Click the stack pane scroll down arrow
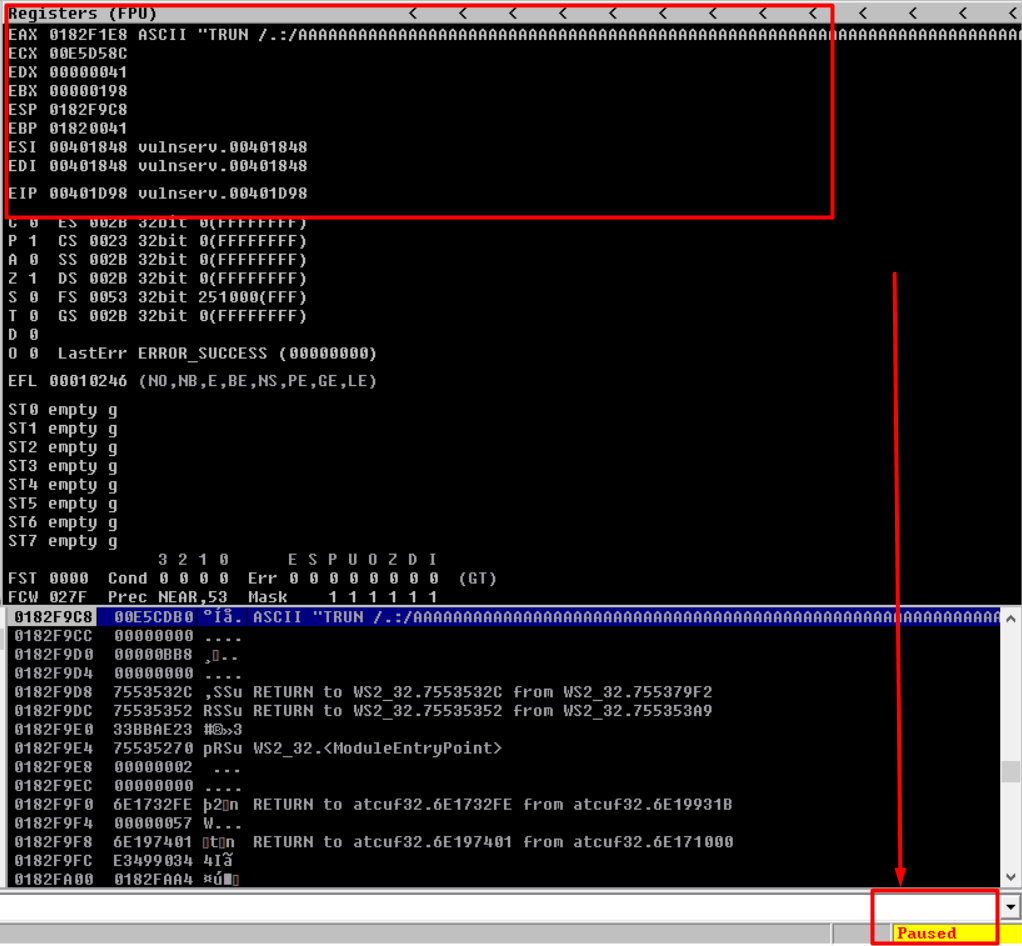Viewport: 1022px width, 946px height. pyautogui.click(x=1010, y=878)
